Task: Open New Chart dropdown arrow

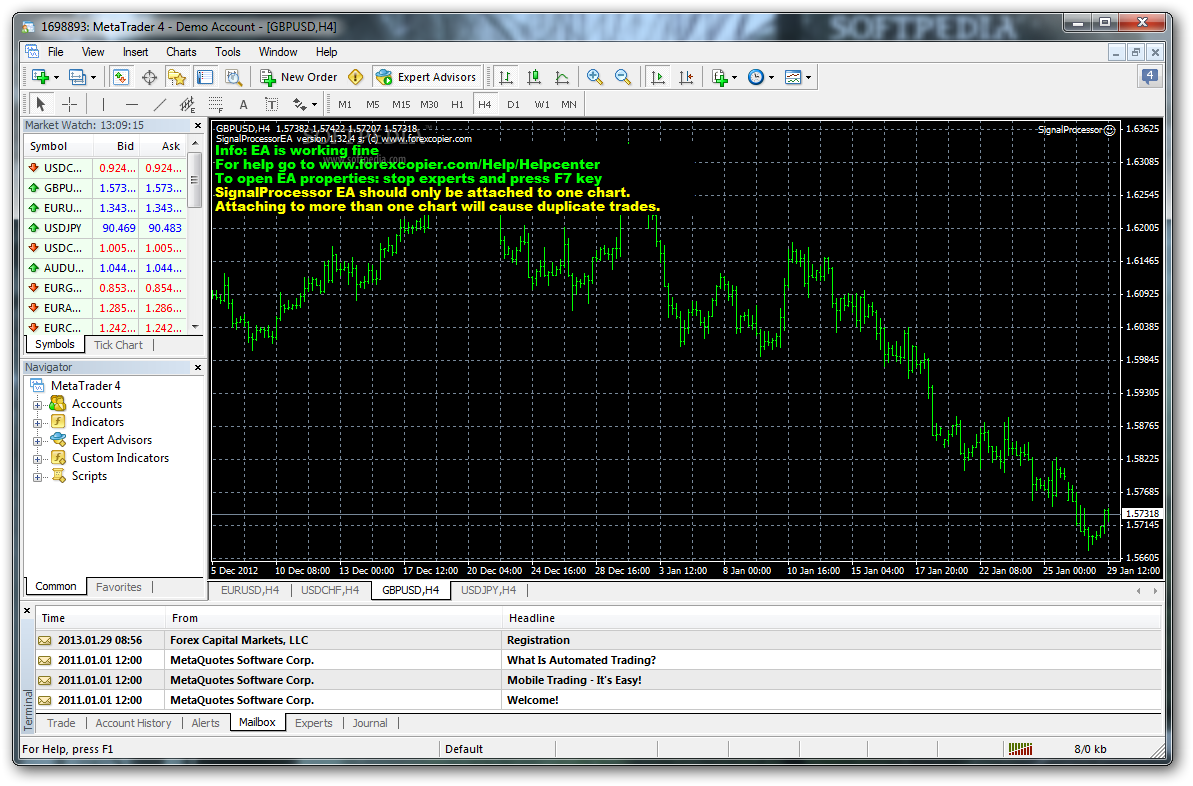Action: pyautogui.click(x=56, y=78)
